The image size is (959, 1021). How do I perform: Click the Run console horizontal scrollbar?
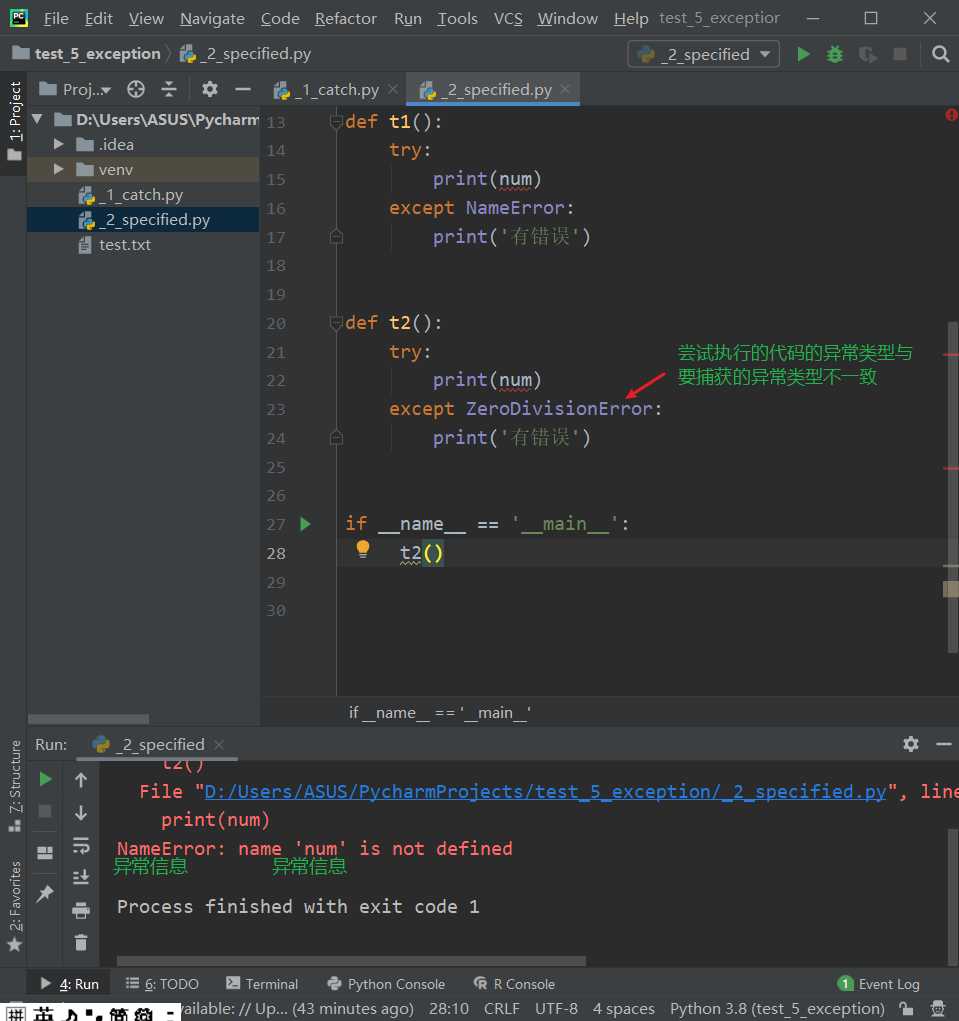coord(351,961)
